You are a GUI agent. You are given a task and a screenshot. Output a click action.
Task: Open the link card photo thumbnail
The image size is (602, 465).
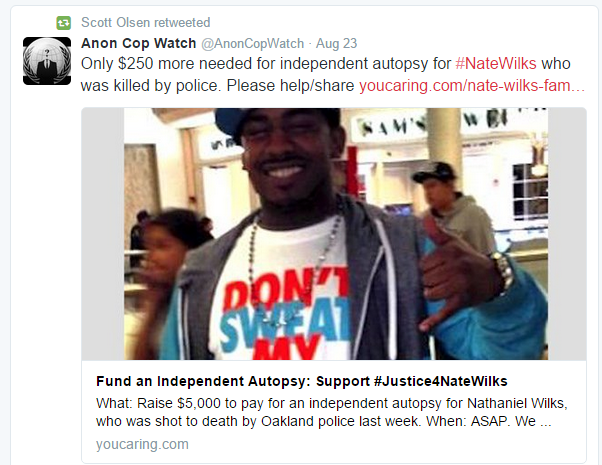click(x=336, y=234)
